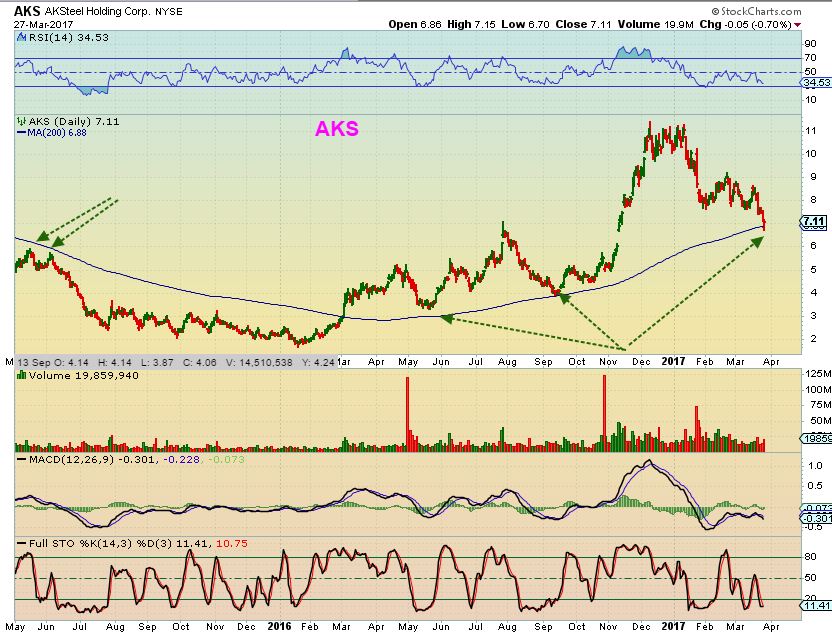Click the -0.228 MACD signal value
The height and width of the screenshot is (634, 832).
181,459
